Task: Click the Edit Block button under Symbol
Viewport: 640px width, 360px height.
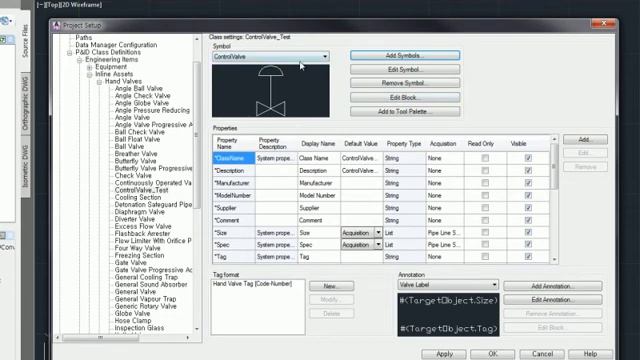Action: [404, 98]
